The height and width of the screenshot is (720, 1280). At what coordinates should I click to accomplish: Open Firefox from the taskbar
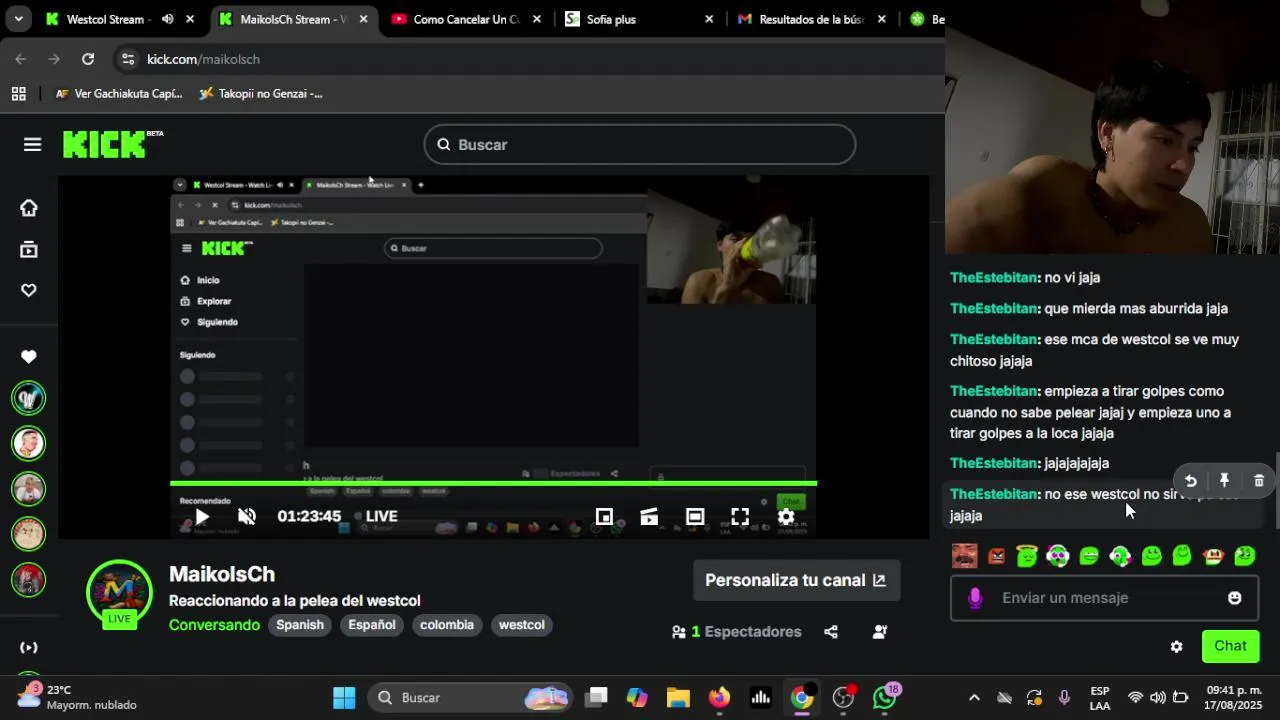click(x=720, y=697)
